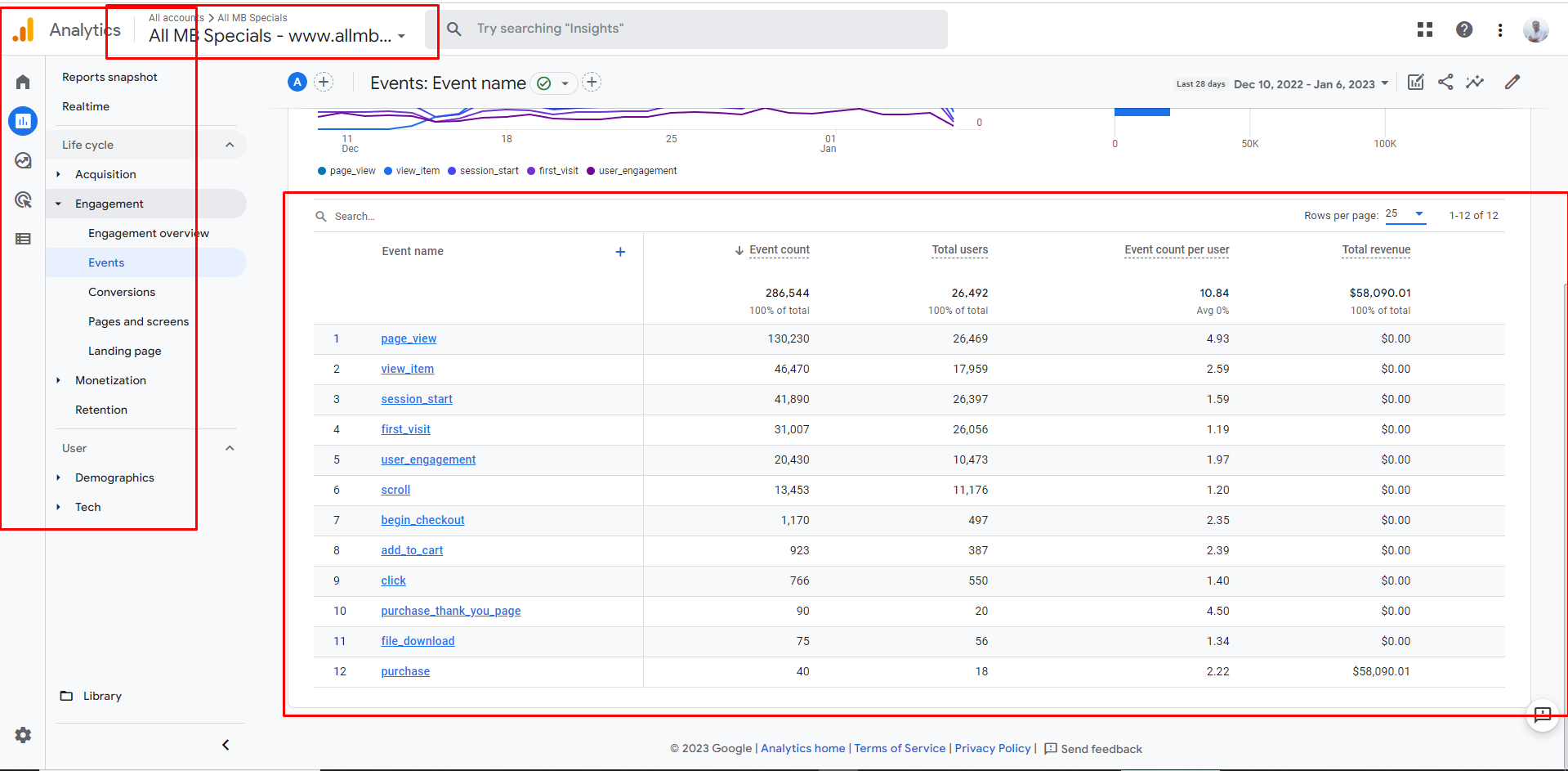Open the Advertising section
This screenshot has height=771, width=1568.
23,200
